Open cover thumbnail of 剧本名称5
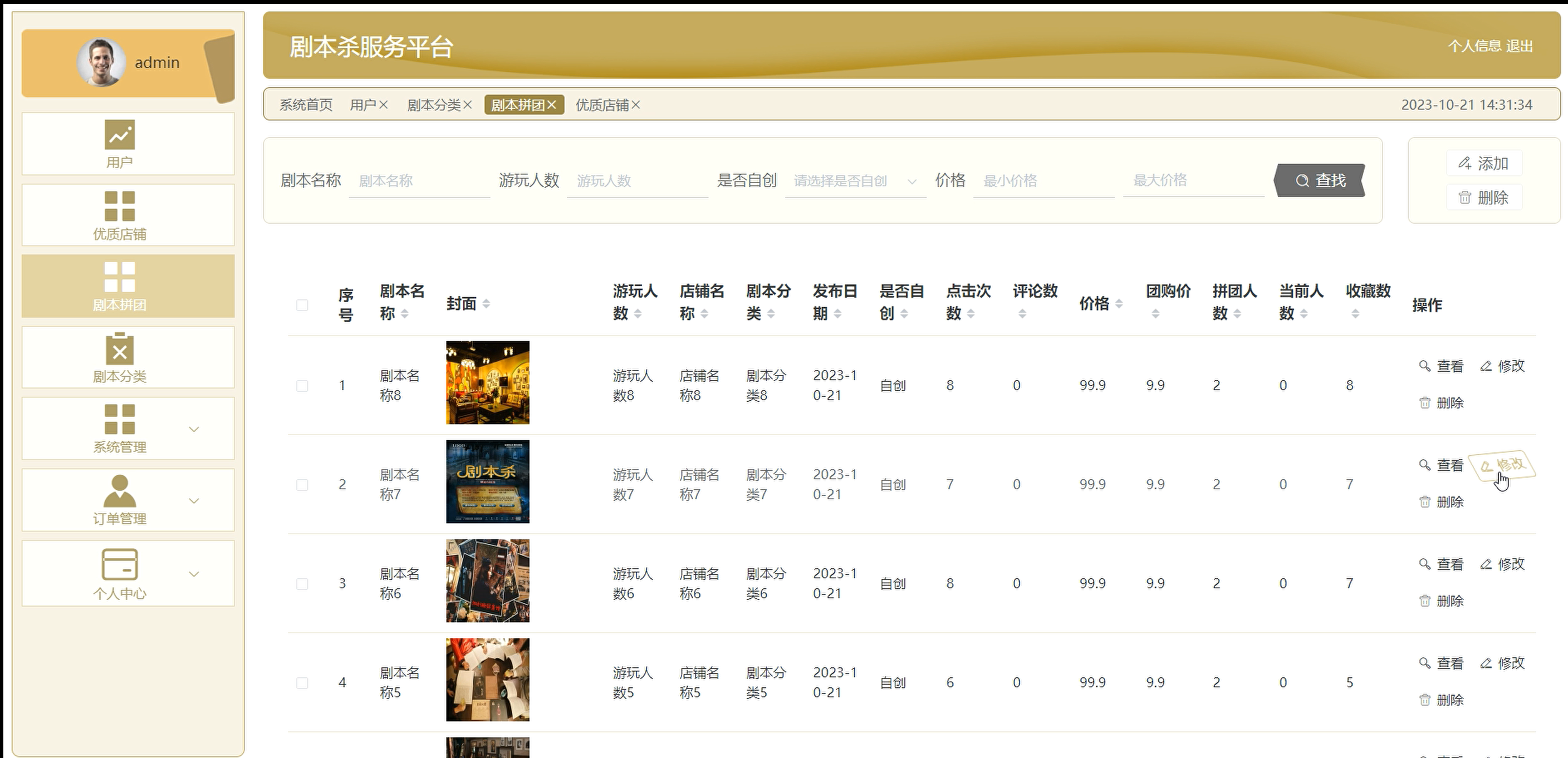Viewport: 1568px width, 758px height. tap(488, 680)
